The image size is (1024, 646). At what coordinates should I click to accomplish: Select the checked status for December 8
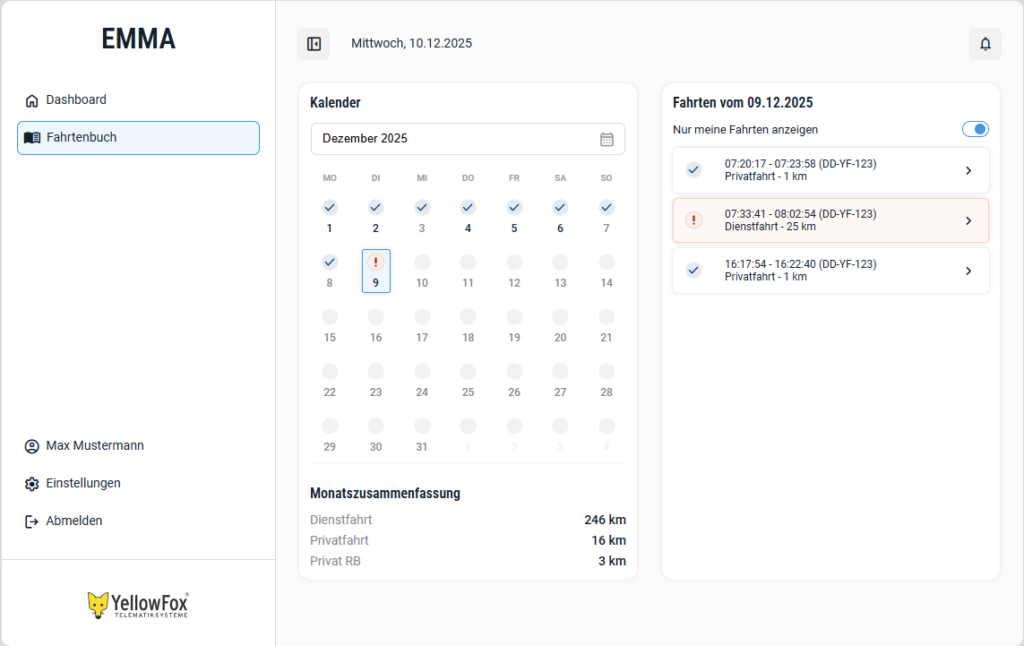tap(330, 262)
